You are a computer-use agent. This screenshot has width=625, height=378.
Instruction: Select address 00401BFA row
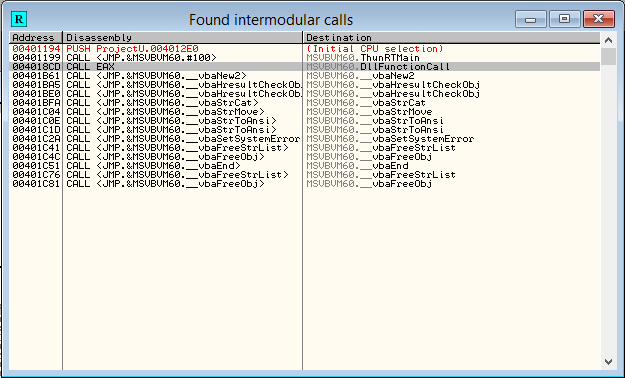coord(36,102)
